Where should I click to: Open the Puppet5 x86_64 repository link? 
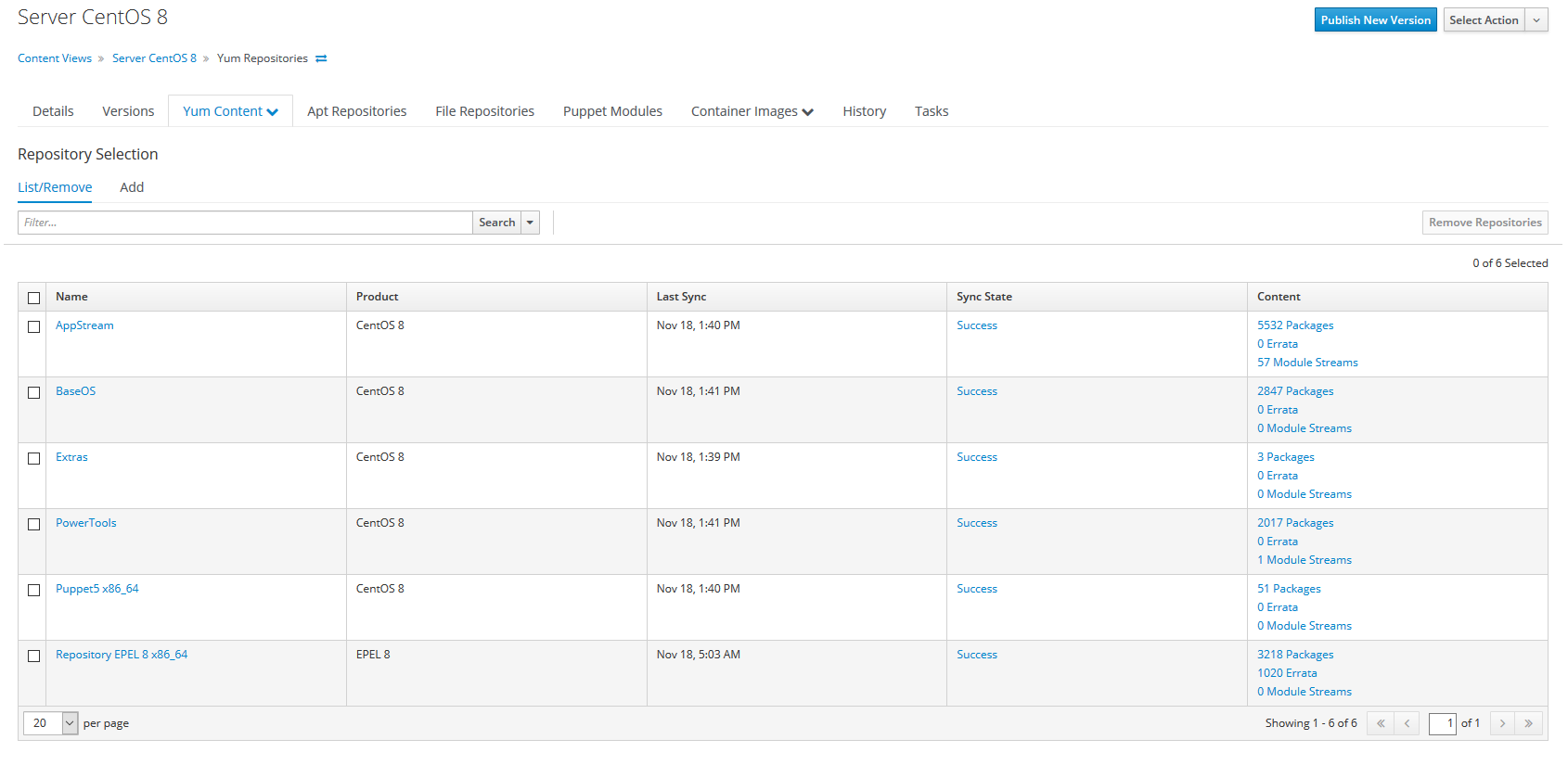(x=97, y=589)
